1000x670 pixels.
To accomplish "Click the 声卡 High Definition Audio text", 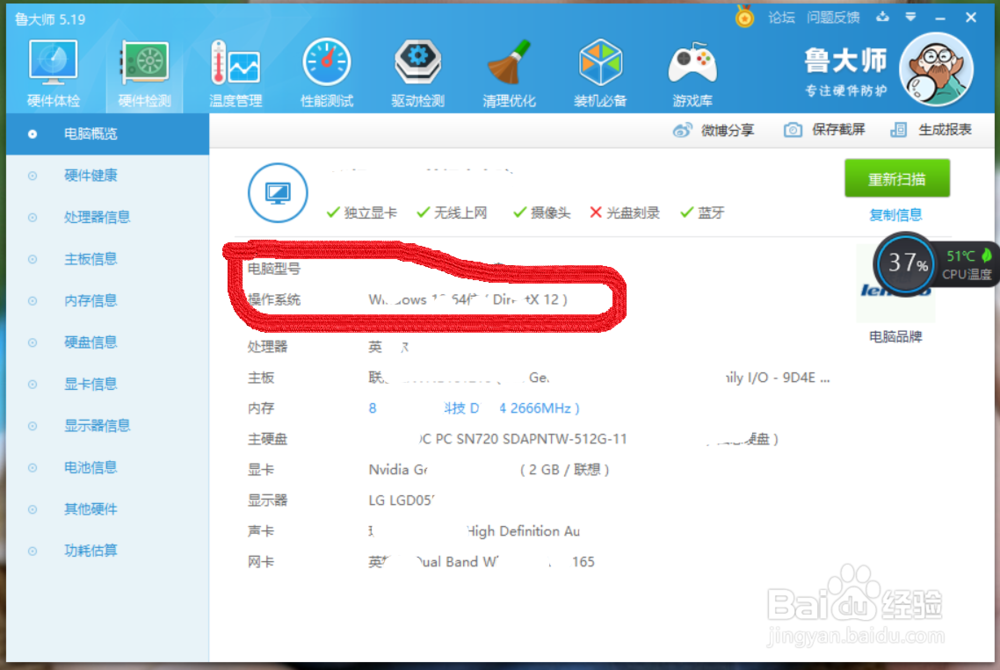I will point(474,531).
